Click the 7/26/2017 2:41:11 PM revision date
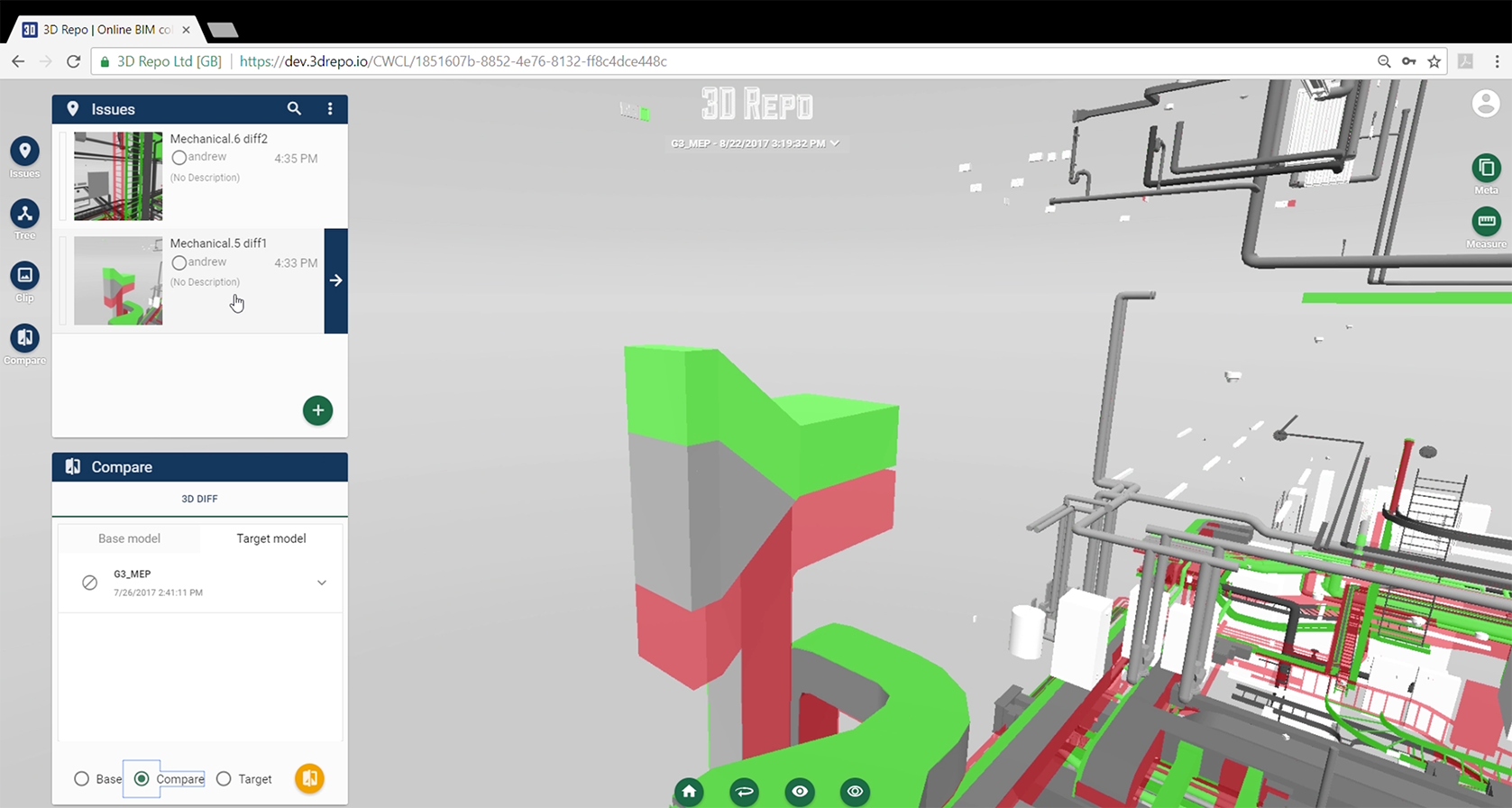Viewport: 1512px width, 808px height. click(x=158, y=592)
